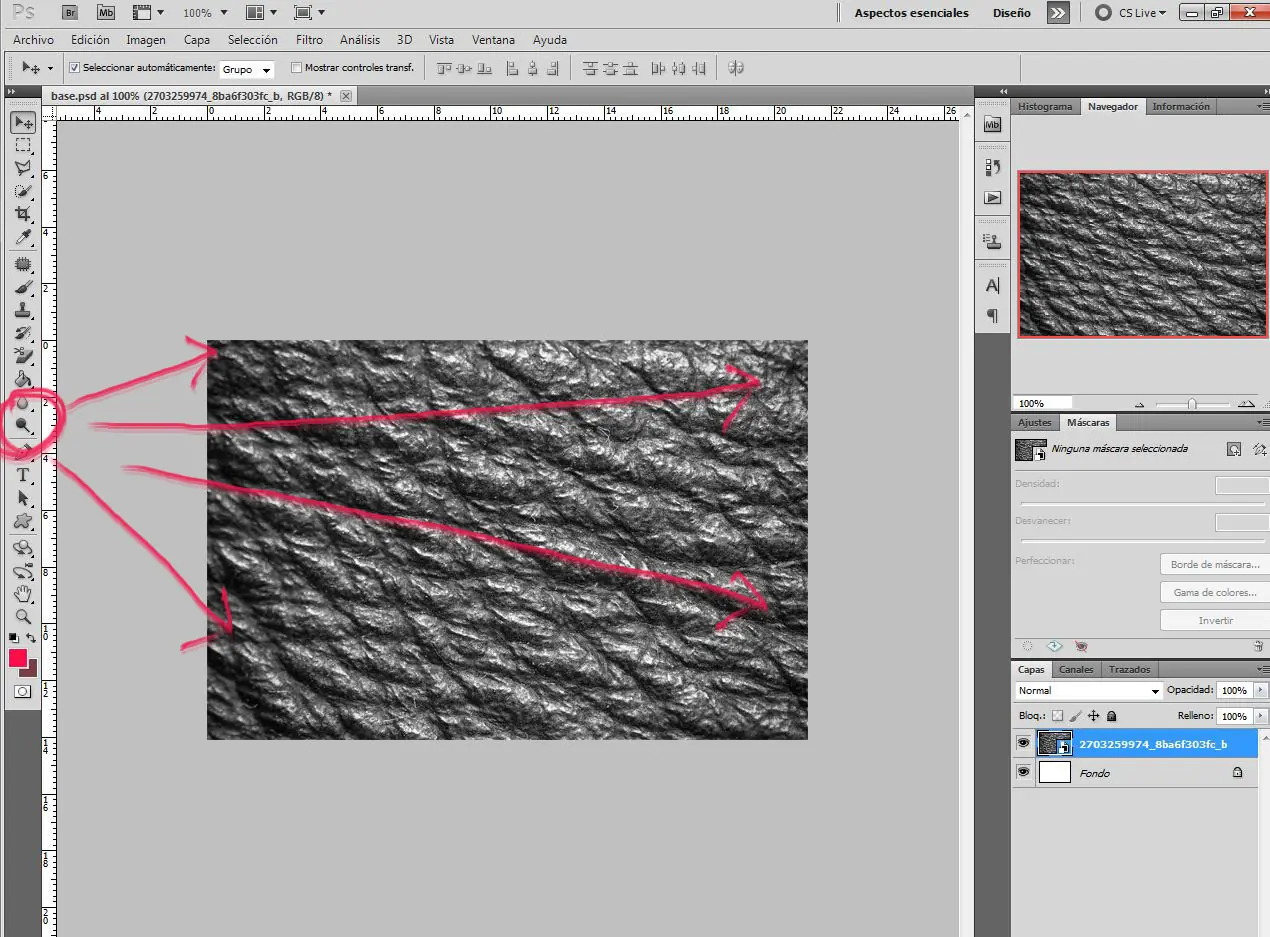
Task: Switch to the Ajustes tab
Action: [x=1034, y=422]
